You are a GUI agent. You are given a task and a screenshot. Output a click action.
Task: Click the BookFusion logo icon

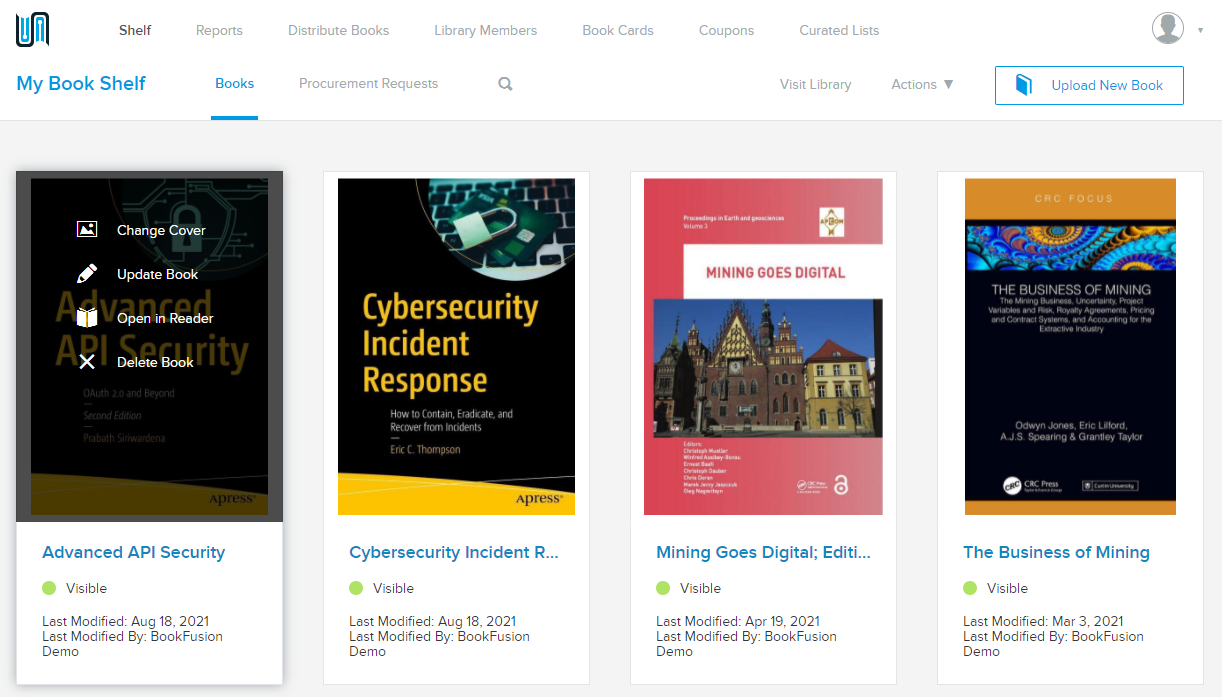(32, 29)
